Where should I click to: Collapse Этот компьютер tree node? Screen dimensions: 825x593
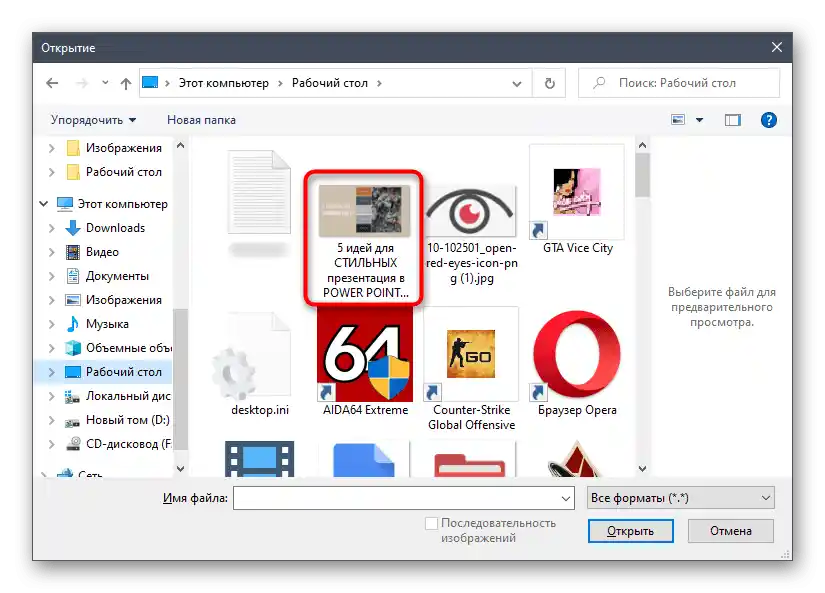point(44,204)
